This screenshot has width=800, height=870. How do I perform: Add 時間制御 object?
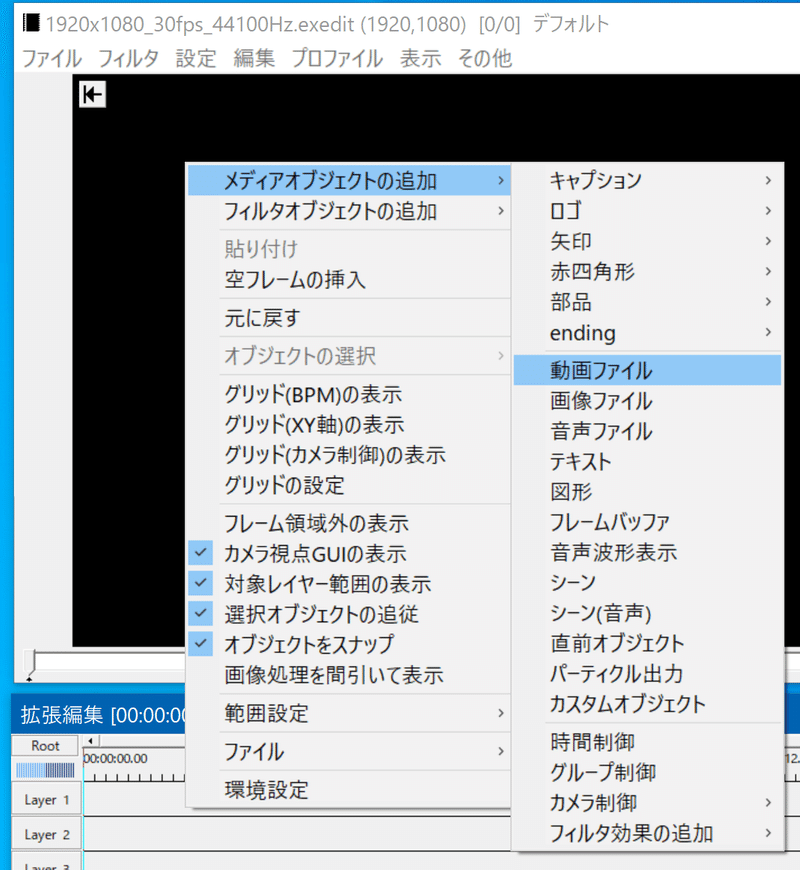[x=647, y=742]
